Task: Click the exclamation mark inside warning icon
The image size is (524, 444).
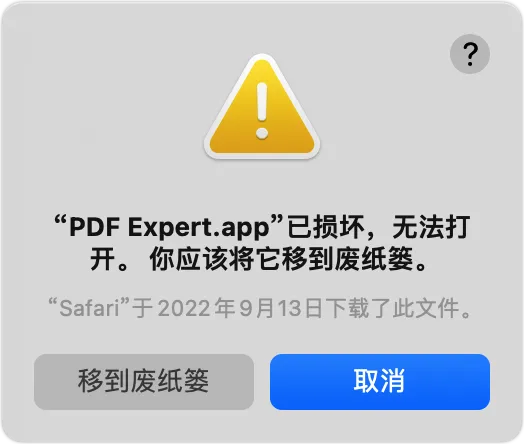Action: 262,111
